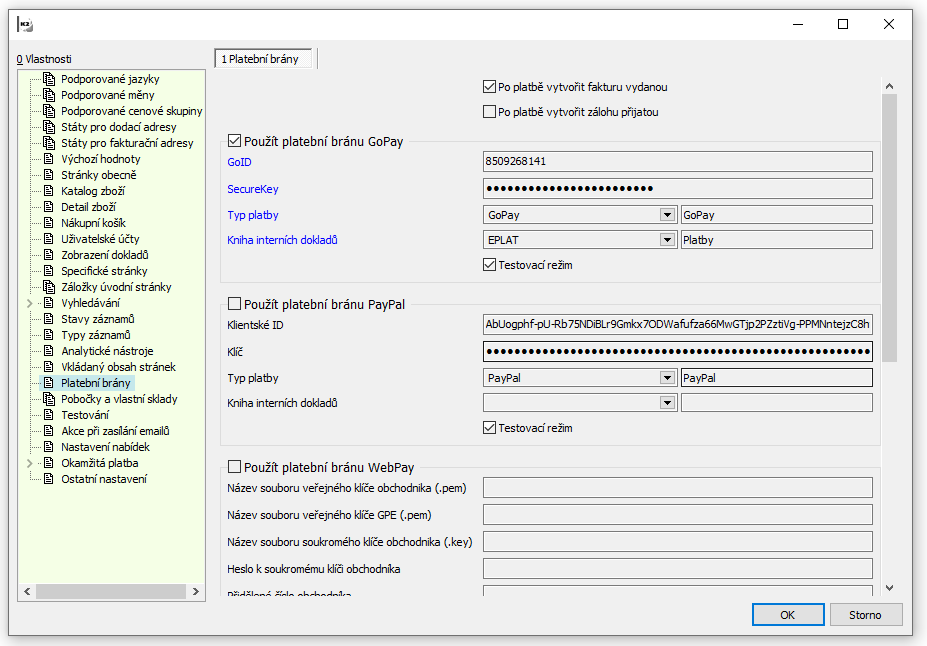The image size is (927, 646).
Task: Select Okamžitá platba in the tree
Action: click(x=100, y=463)
